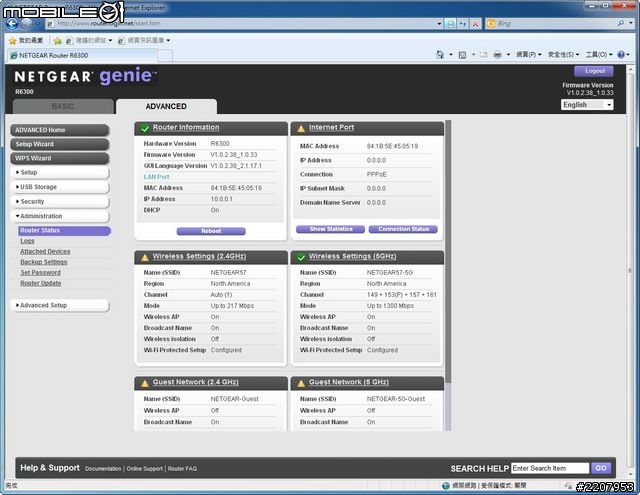Go back with the browser back arrow
The image size is (640, 495).
point(12,24)
